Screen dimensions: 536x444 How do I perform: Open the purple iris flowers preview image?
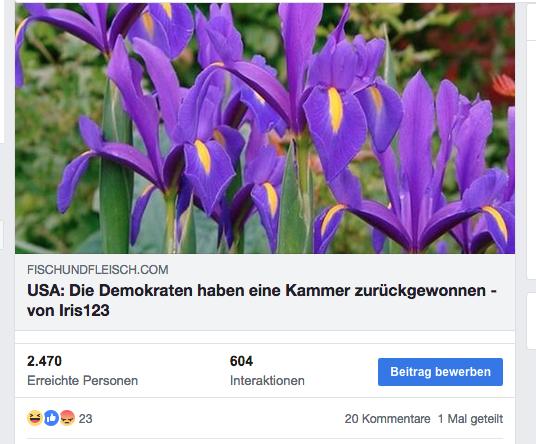pos(265,128)
